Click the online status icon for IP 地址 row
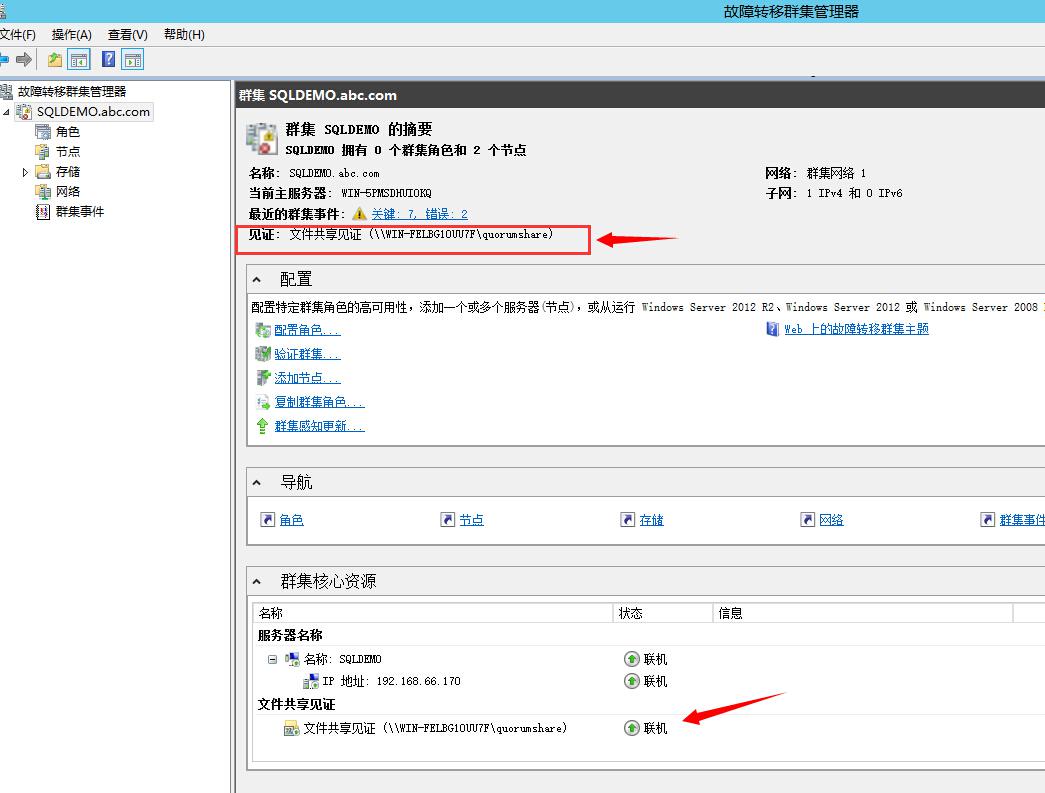 click(632, 681)
